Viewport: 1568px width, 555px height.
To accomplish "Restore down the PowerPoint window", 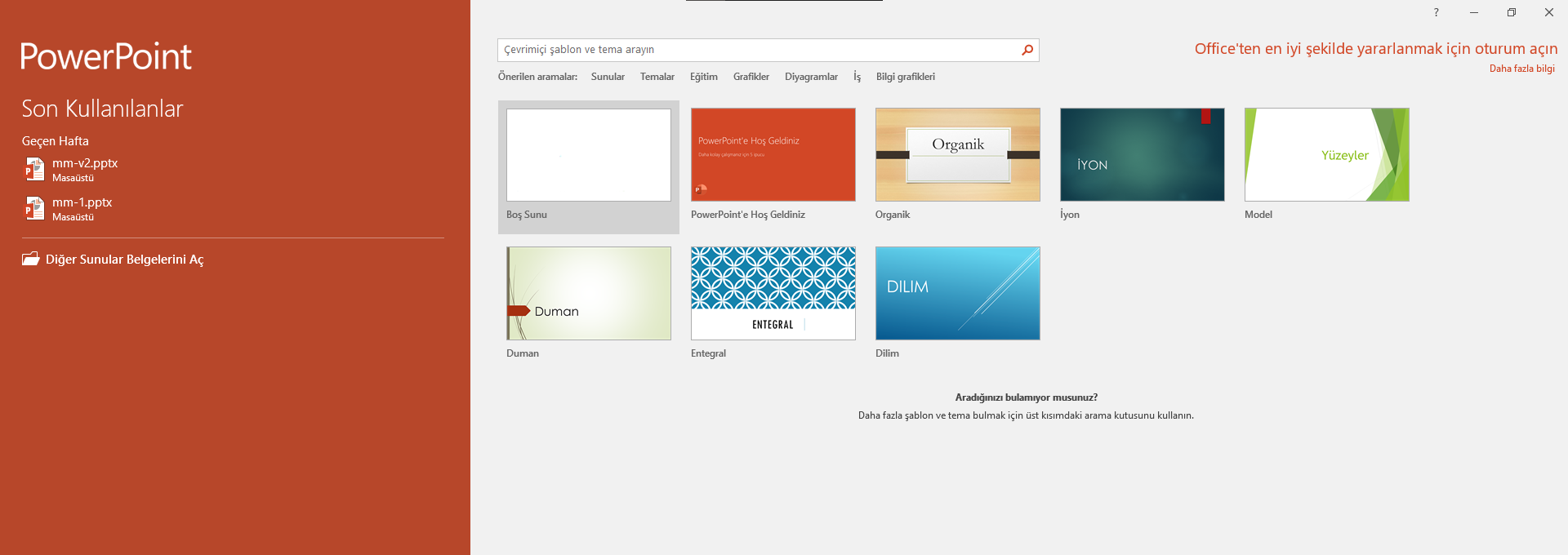I will click(1512, 12).
